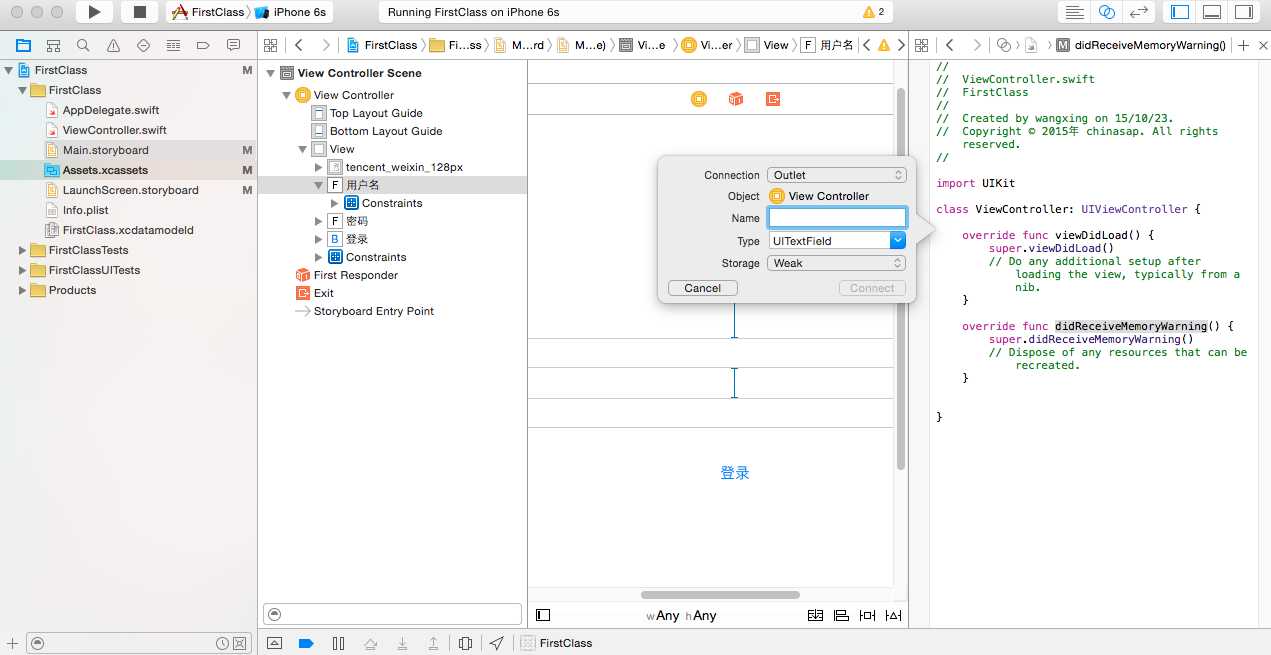1271x655 pixels.
Task: Expand the Products folder
Action: [22, 290]
